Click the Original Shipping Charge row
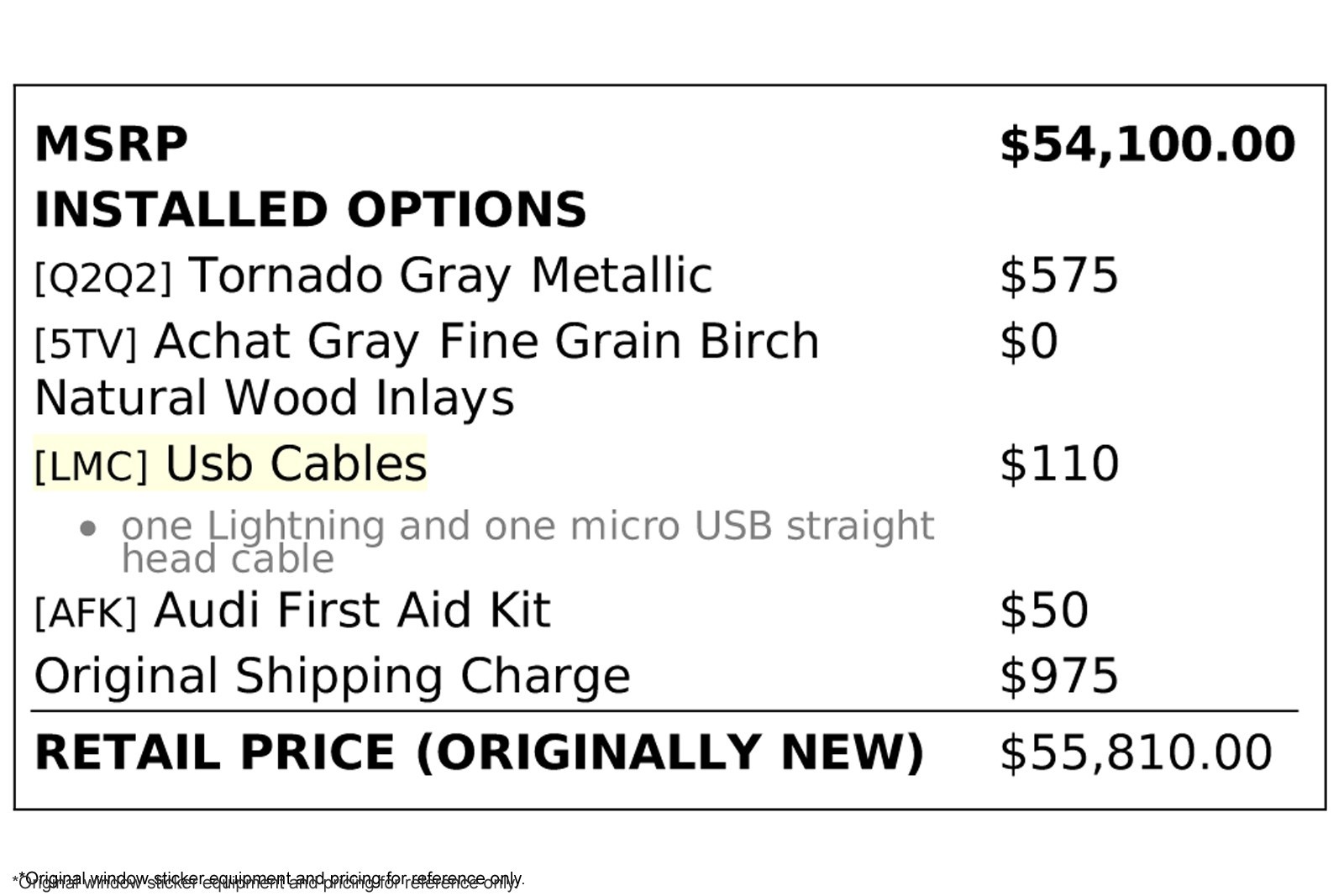This screenshot has width=1344, height=896. [332, 676]
